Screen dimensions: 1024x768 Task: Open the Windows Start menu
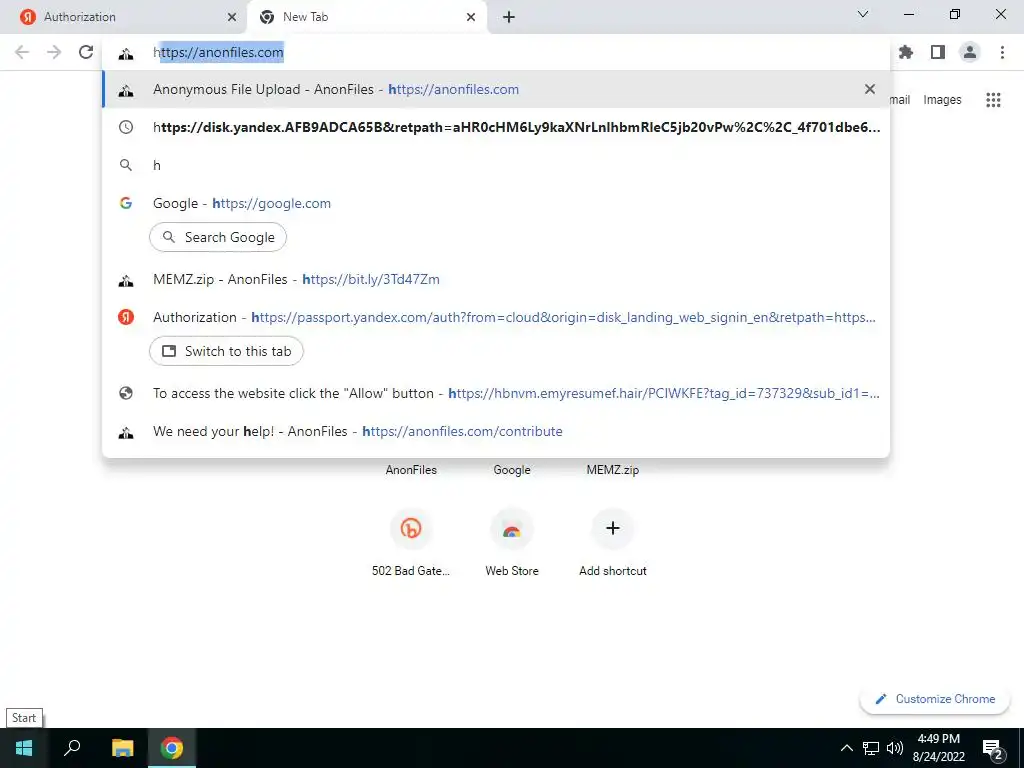pos(24,748)
